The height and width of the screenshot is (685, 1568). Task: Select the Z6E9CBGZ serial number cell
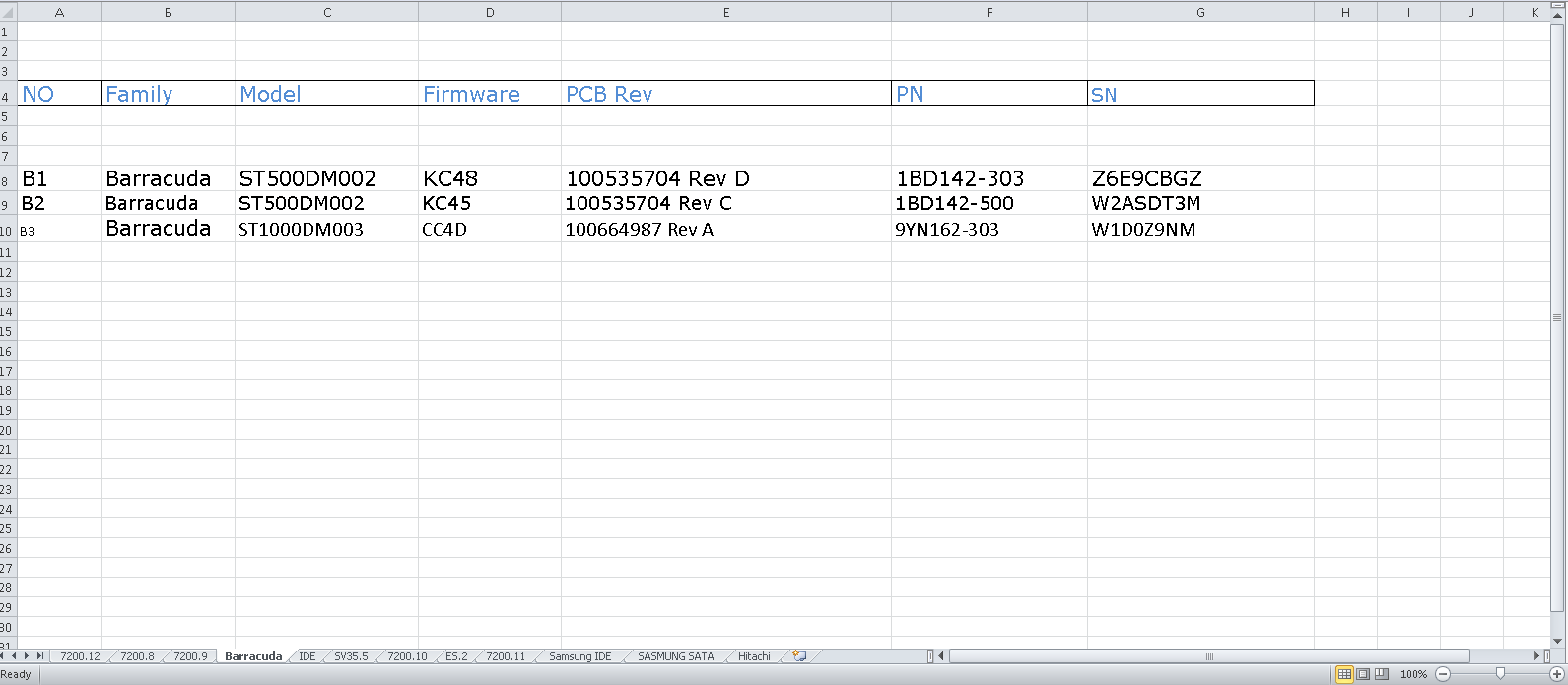[x=1200, y=178]
